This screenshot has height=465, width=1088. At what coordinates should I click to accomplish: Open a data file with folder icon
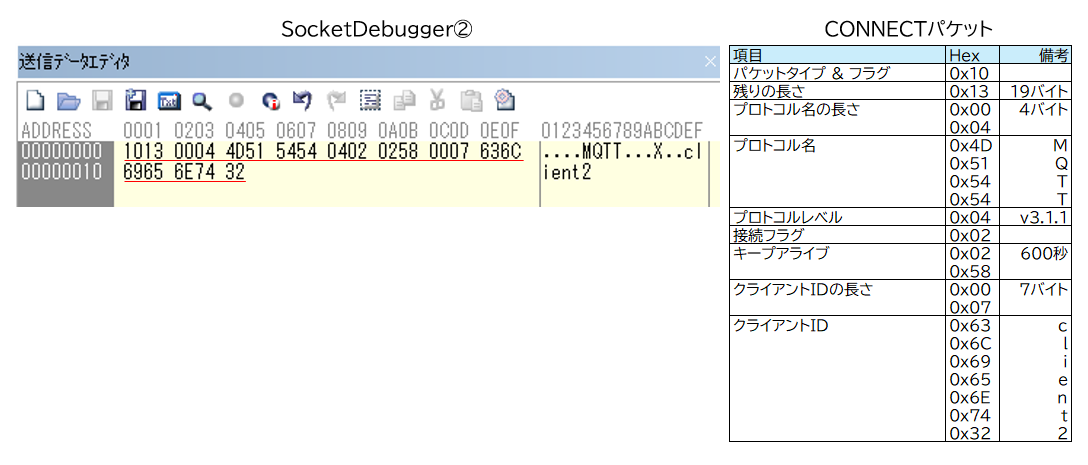(68, 101)
